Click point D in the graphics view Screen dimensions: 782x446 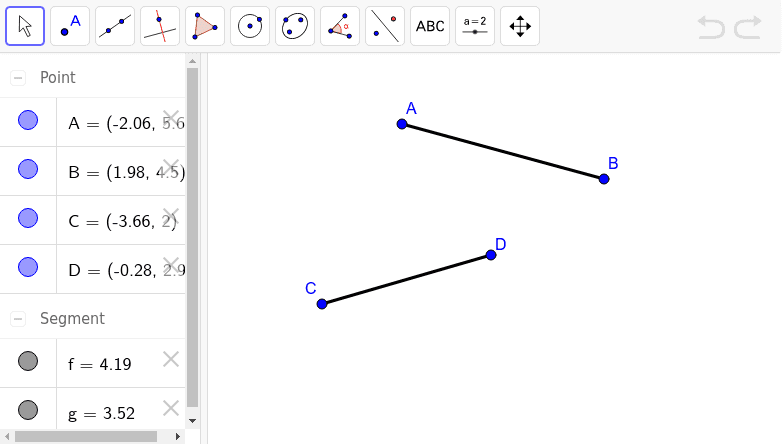coord(491,255)
